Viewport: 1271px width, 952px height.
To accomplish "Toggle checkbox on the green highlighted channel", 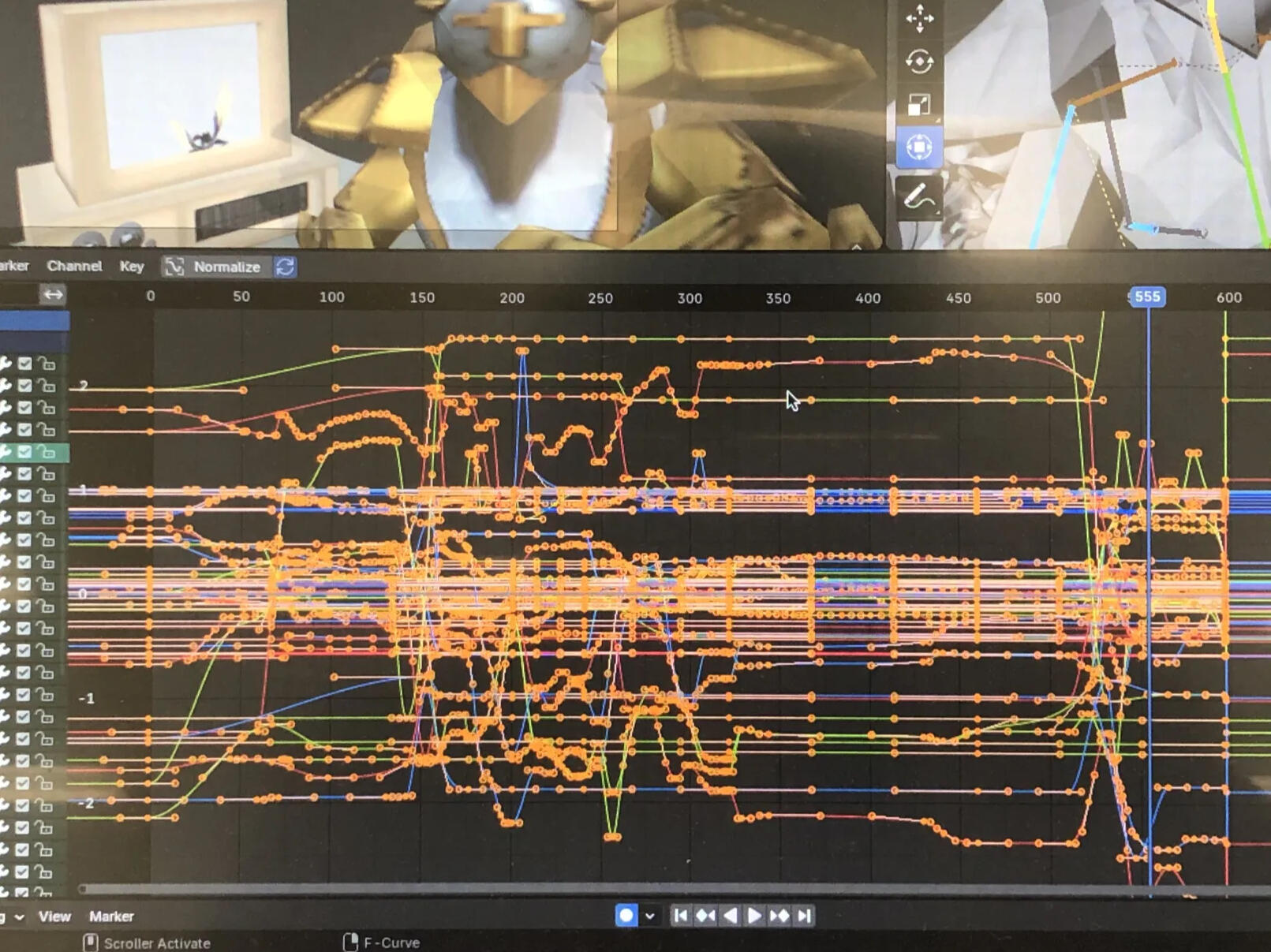I will [x=25, y=452].
